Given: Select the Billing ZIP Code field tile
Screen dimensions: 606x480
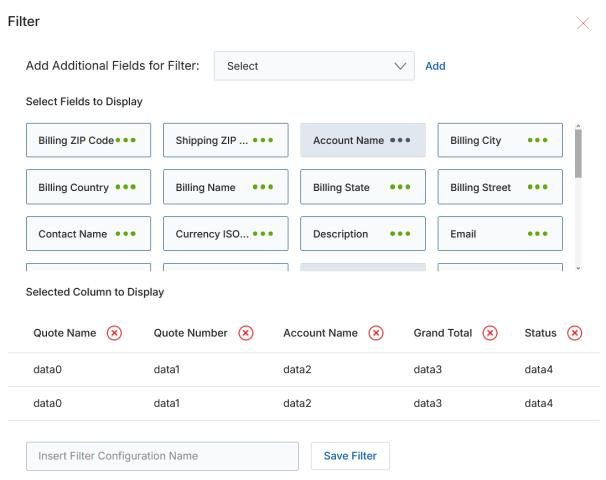Looking at the screenshot, I should pos(89,140).
